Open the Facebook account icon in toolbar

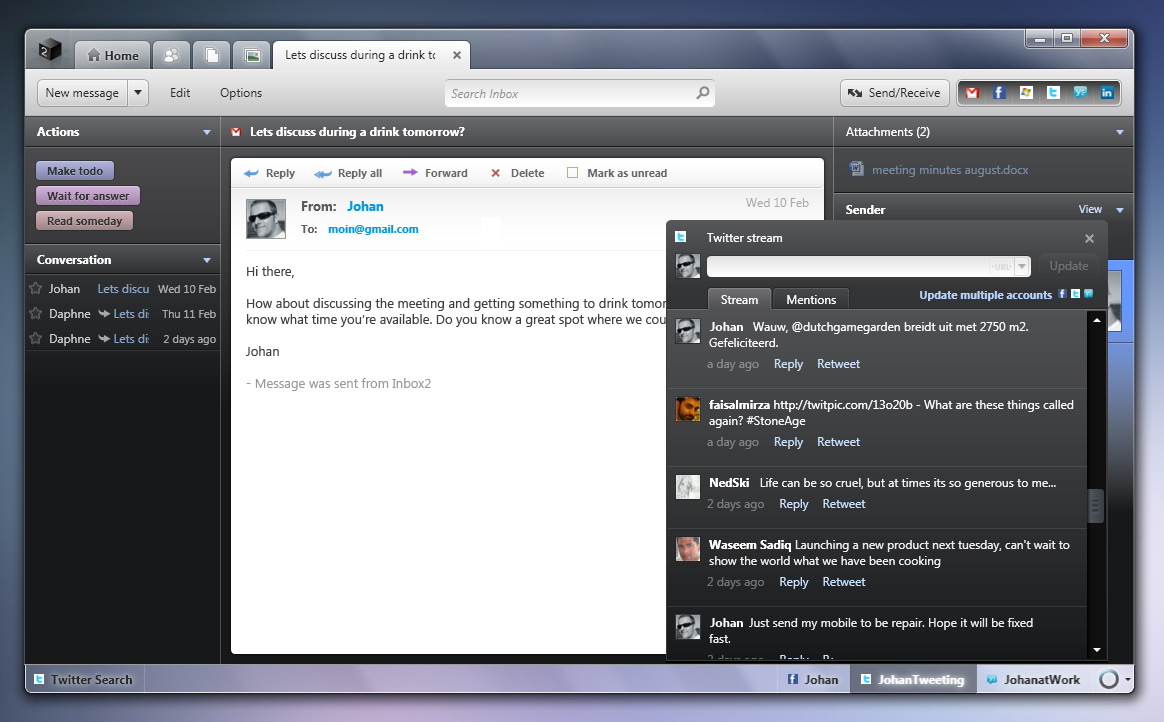[999, 93]
